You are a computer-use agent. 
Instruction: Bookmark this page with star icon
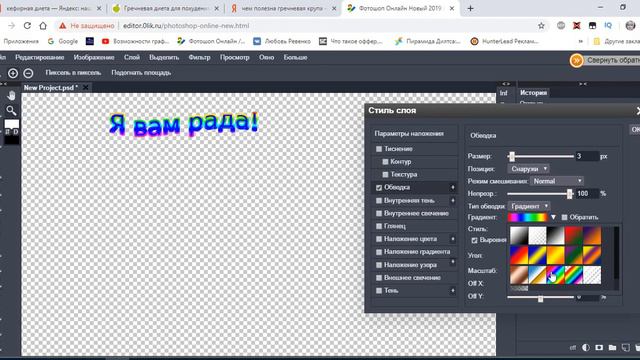[541, 26]
